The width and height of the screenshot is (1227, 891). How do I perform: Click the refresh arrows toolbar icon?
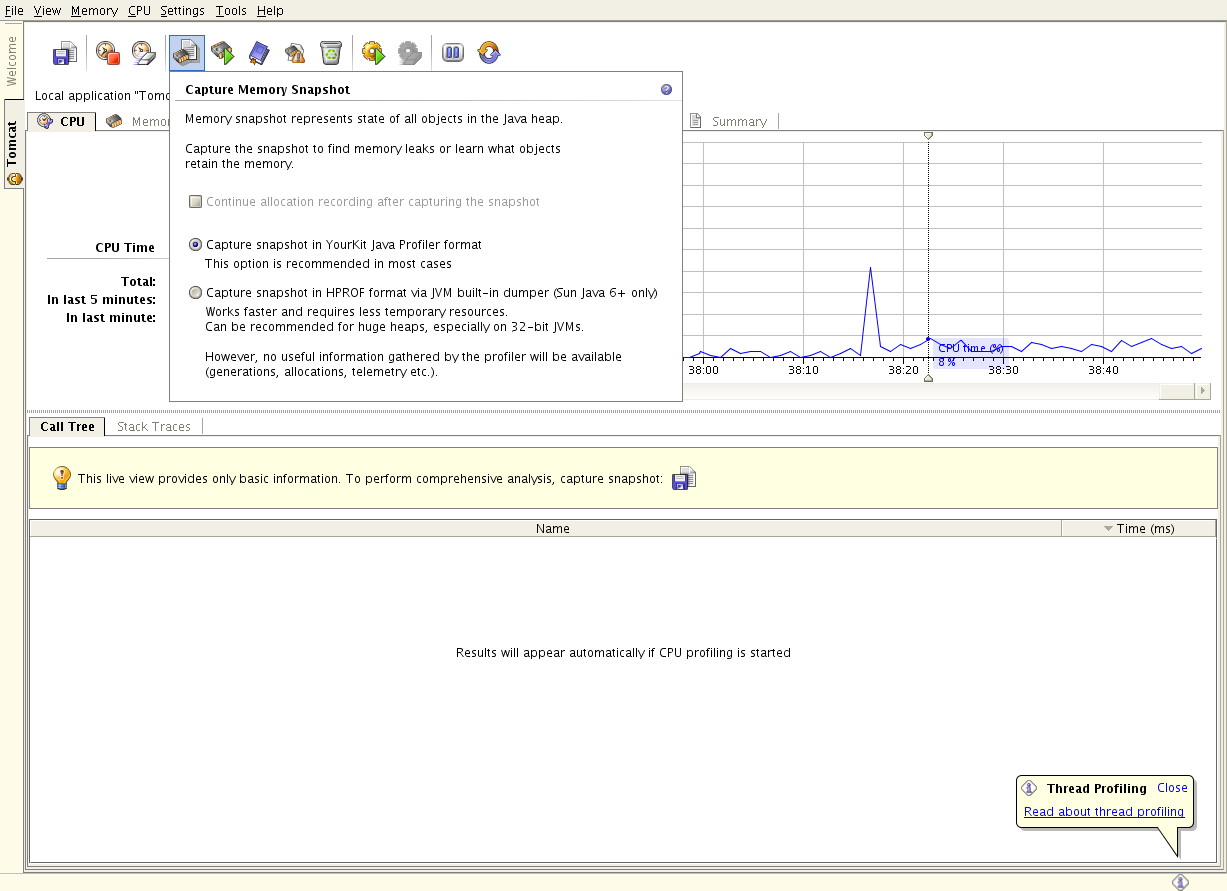pyautogui.click(x=489, y=53)
